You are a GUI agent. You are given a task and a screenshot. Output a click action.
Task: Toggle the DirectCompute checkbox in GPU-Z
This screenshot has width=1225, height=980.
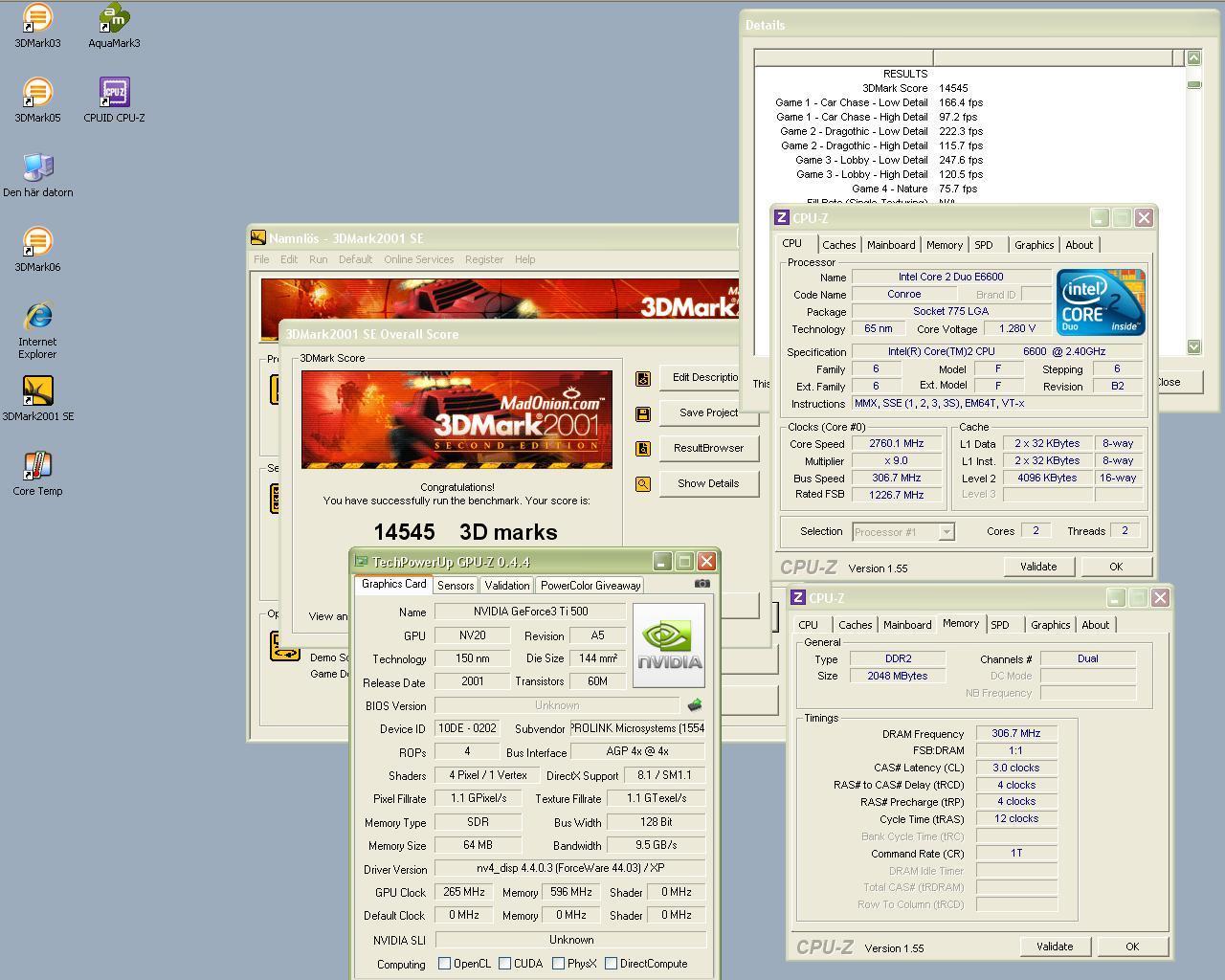611,964
